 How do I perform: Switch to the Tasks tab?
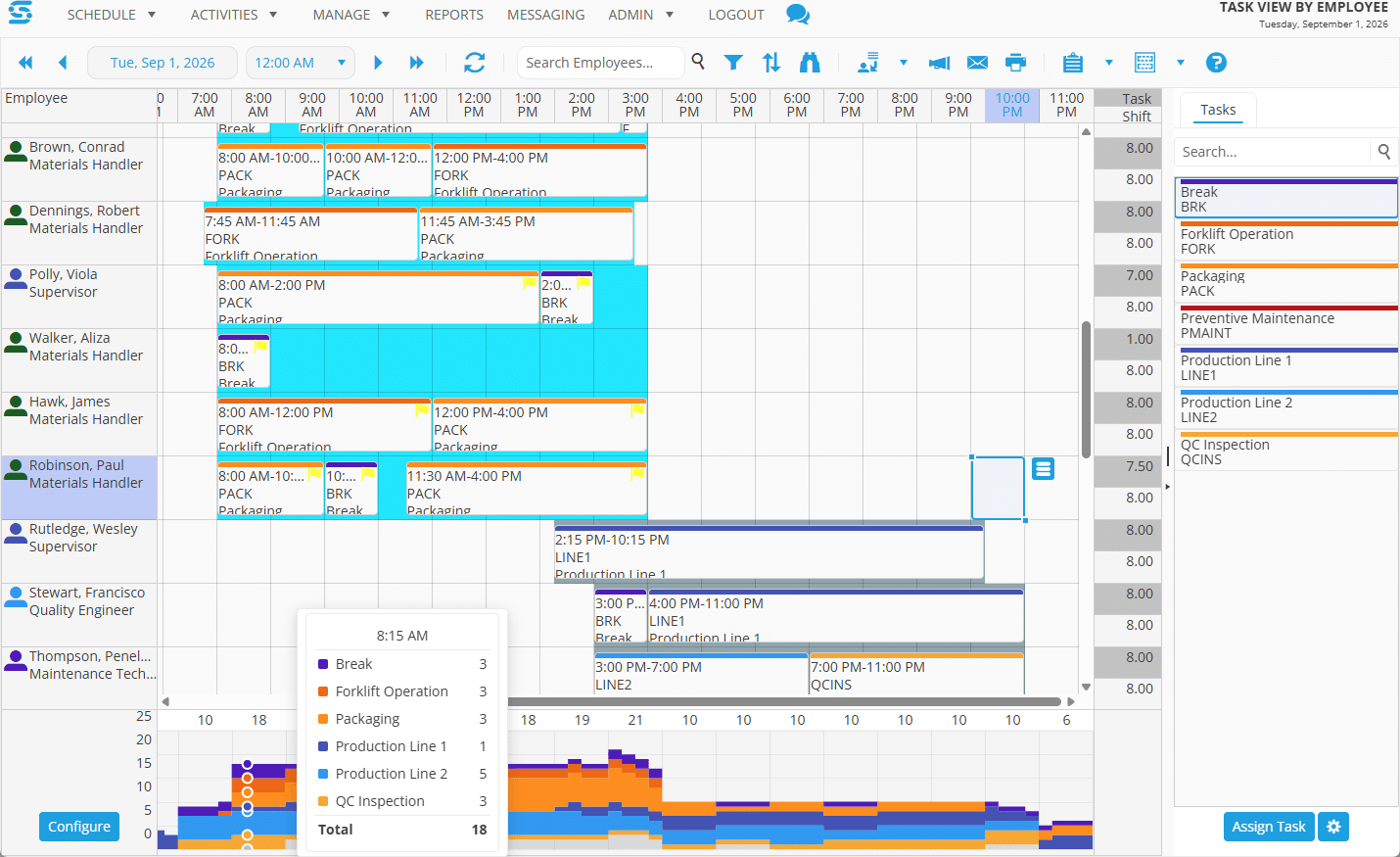[x=1218, y=110]
